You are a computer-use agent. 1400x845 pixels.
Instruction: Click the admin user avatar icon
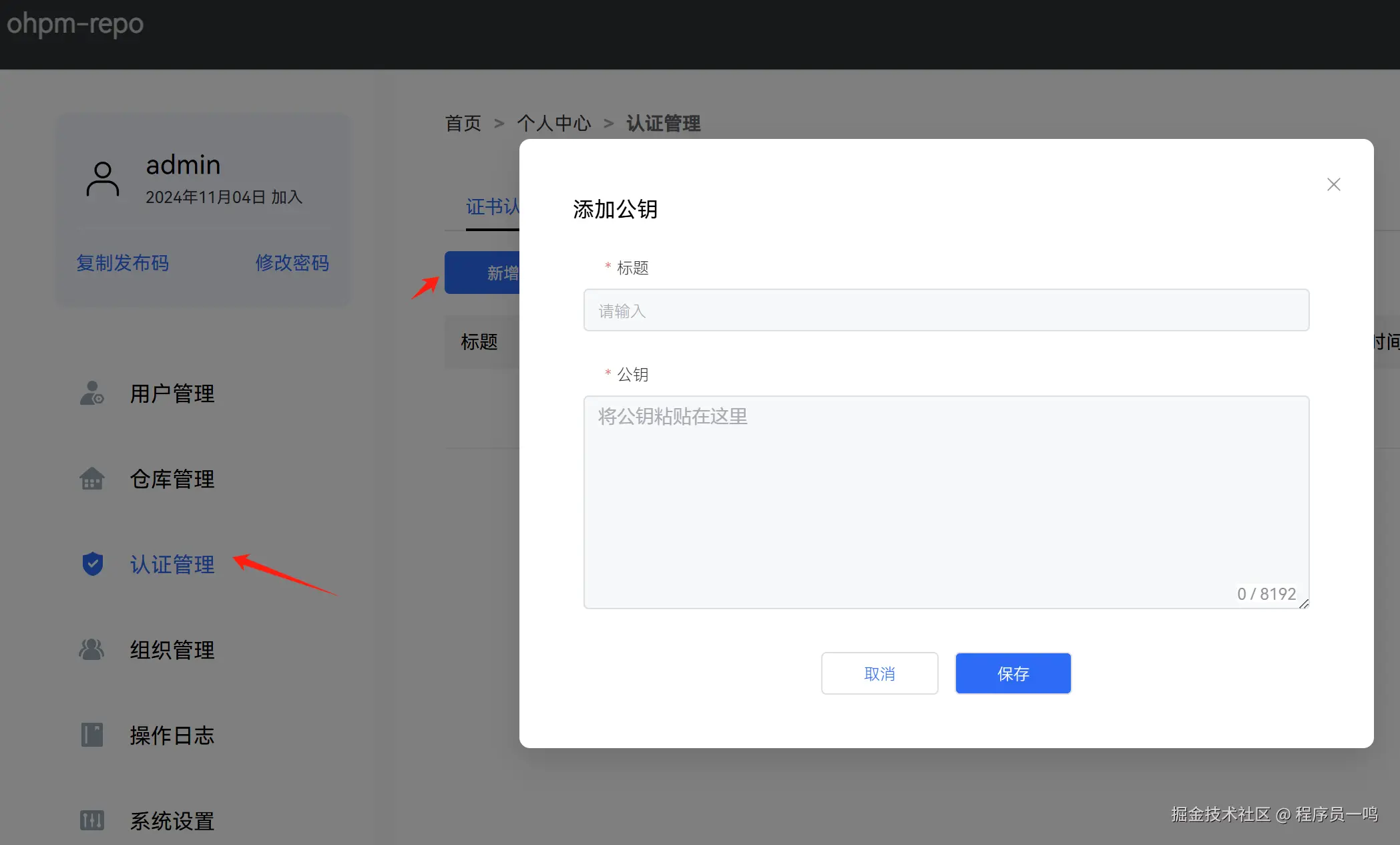point(103,179)
